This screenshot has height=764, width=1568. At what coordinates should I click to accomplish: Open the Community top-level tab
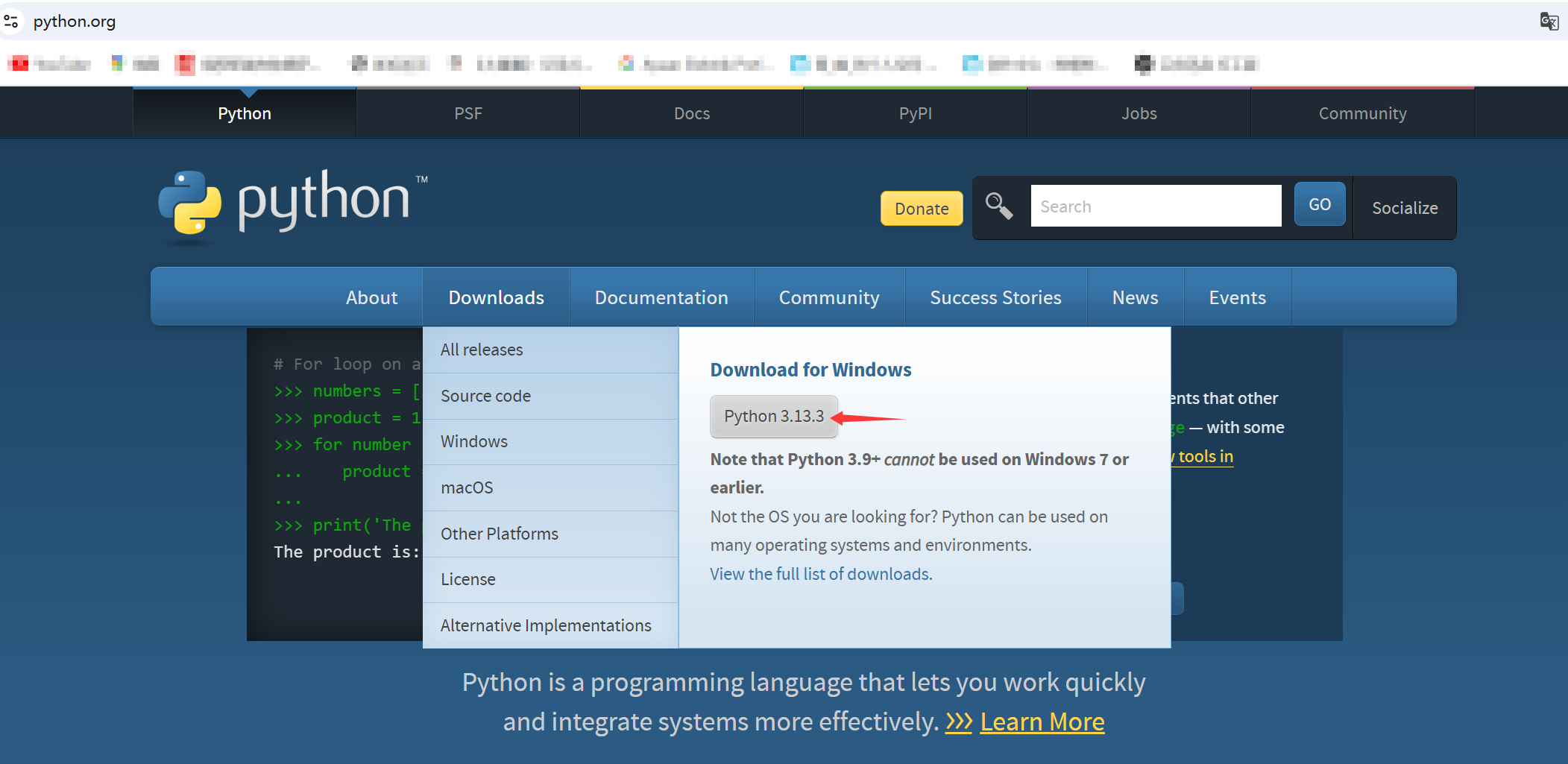[1363, 113]
